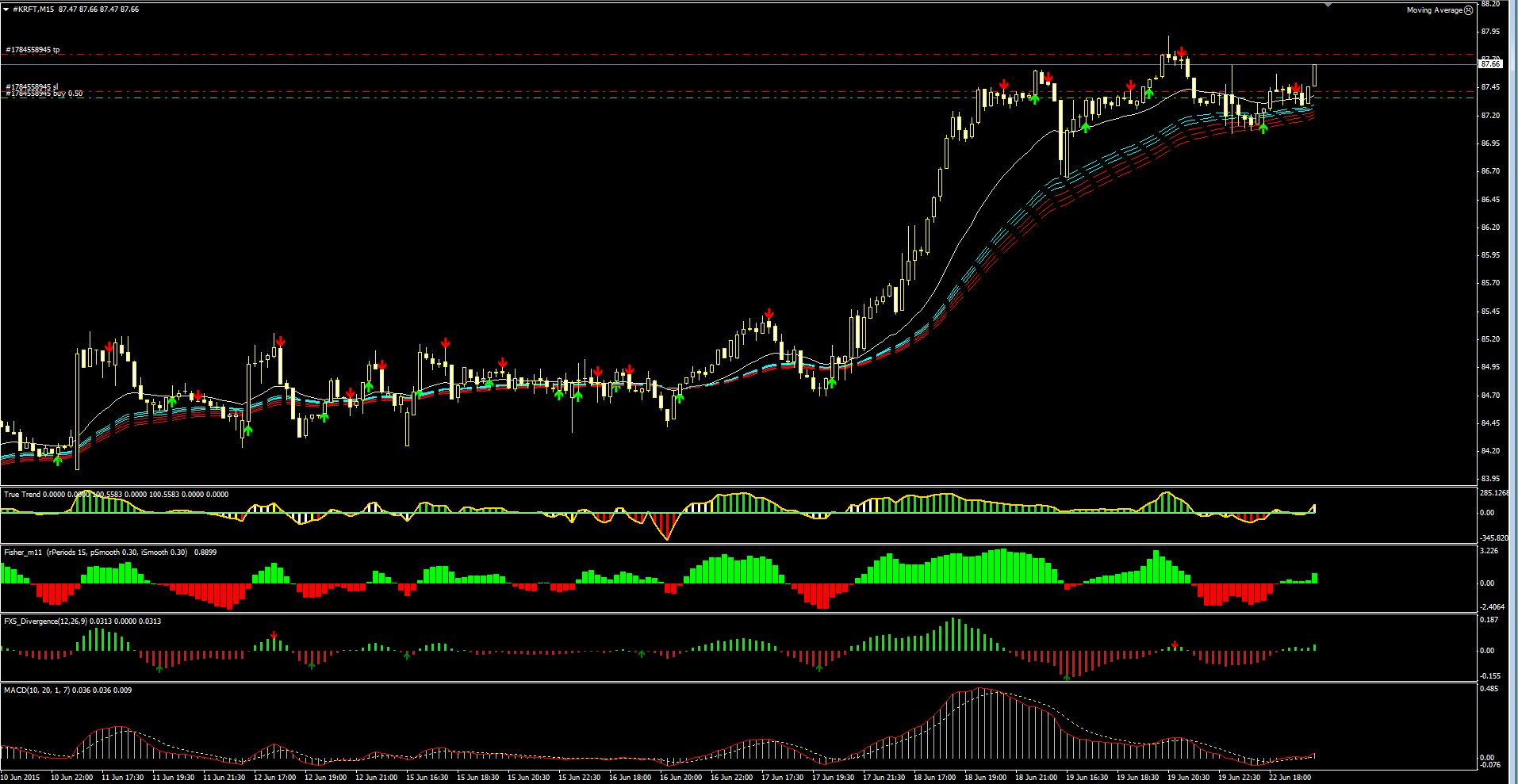This screenshot has width=1518, height=784.
Task: Select the #1784558945 buy 0.50 order label
Action: (x=44, y=94)
